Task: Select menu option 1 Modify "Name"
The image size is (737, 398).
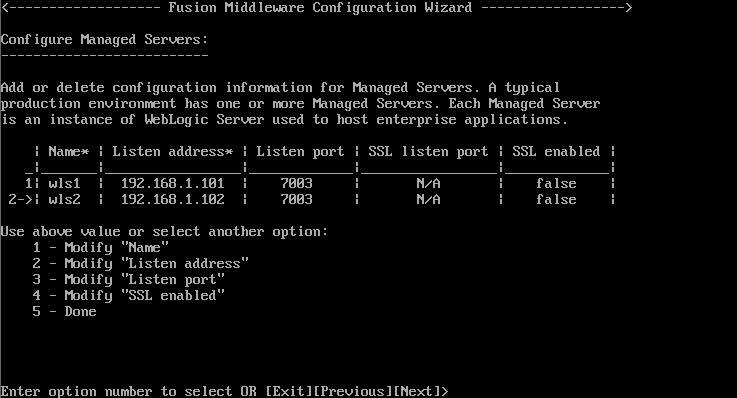Action: [101, 248]
